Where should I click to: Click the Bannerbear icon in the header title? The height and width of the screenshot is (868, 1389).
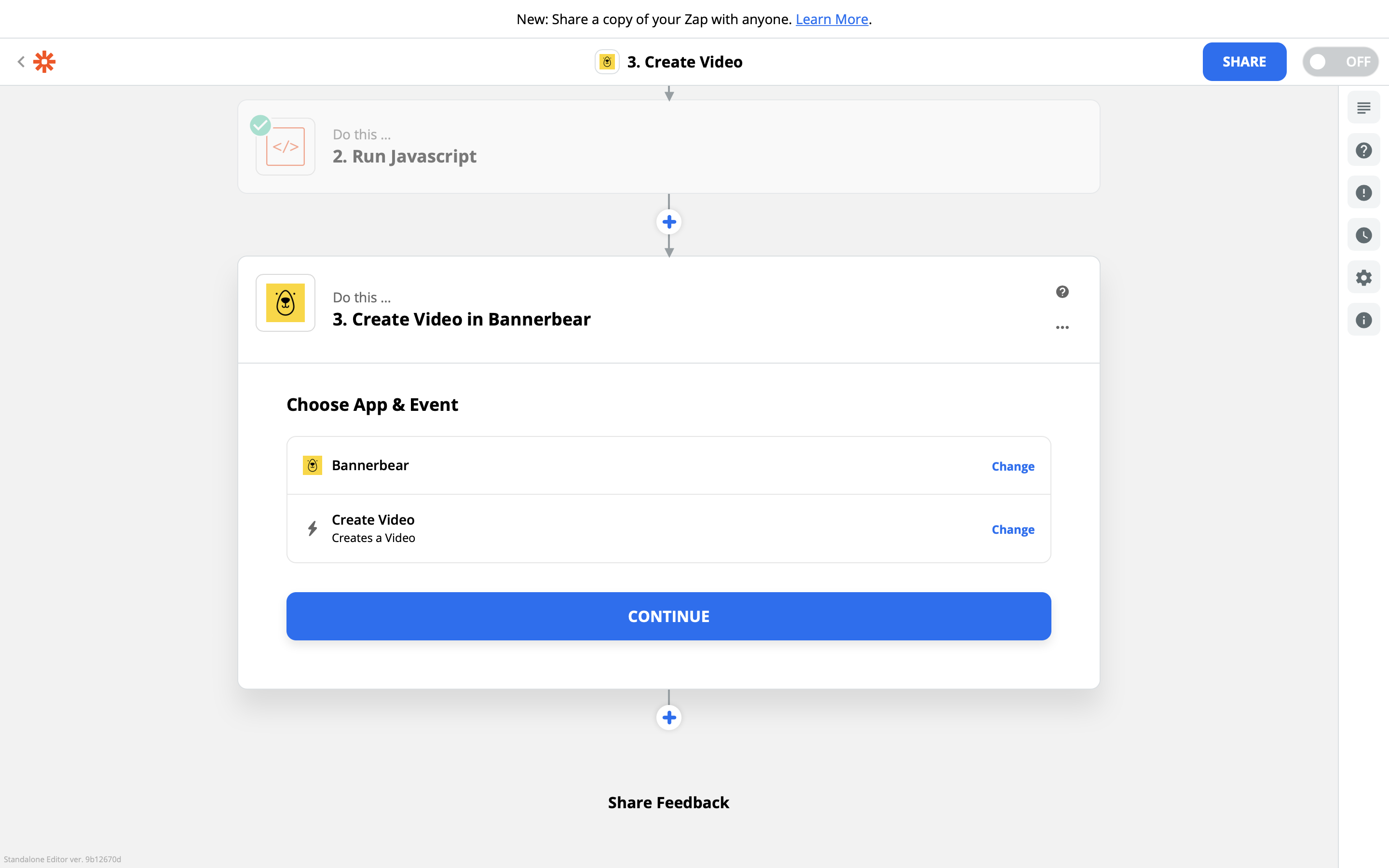point(607,61)
